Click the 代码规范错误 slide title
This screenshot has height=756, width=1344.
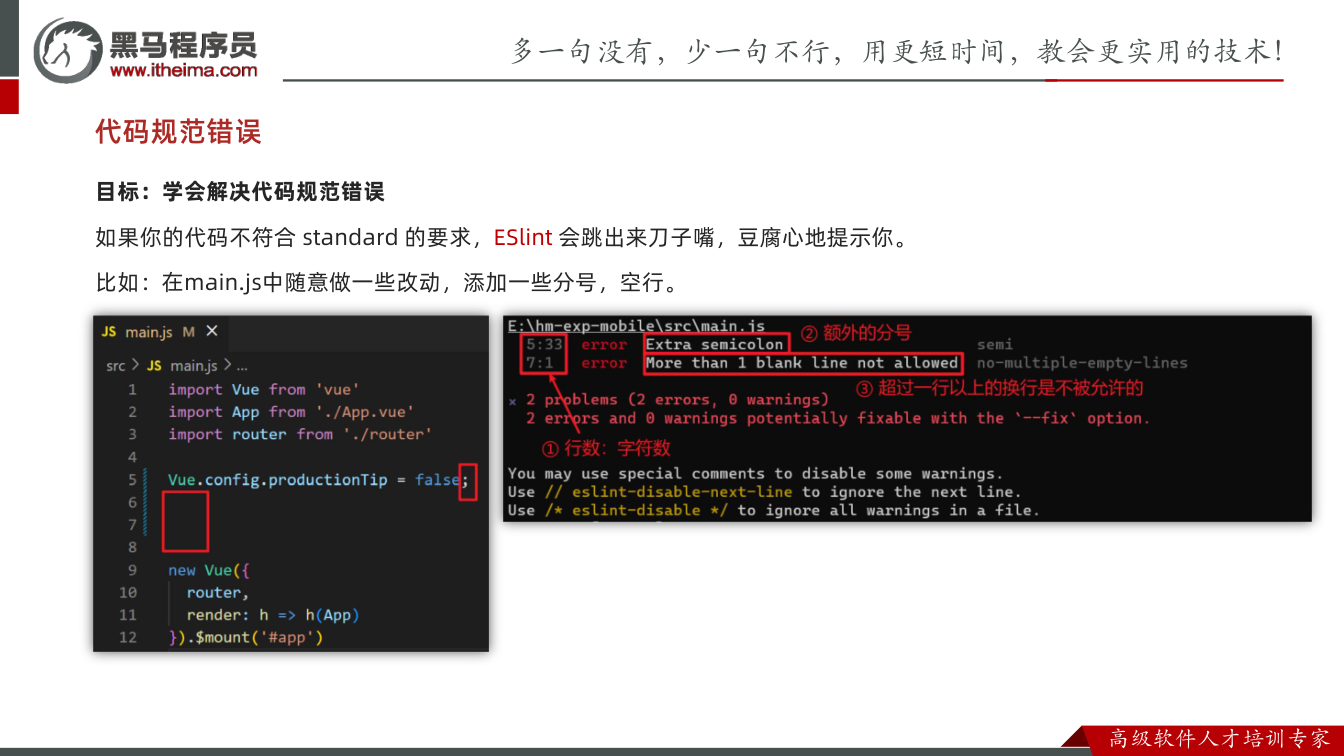click(x=178, y=131)
